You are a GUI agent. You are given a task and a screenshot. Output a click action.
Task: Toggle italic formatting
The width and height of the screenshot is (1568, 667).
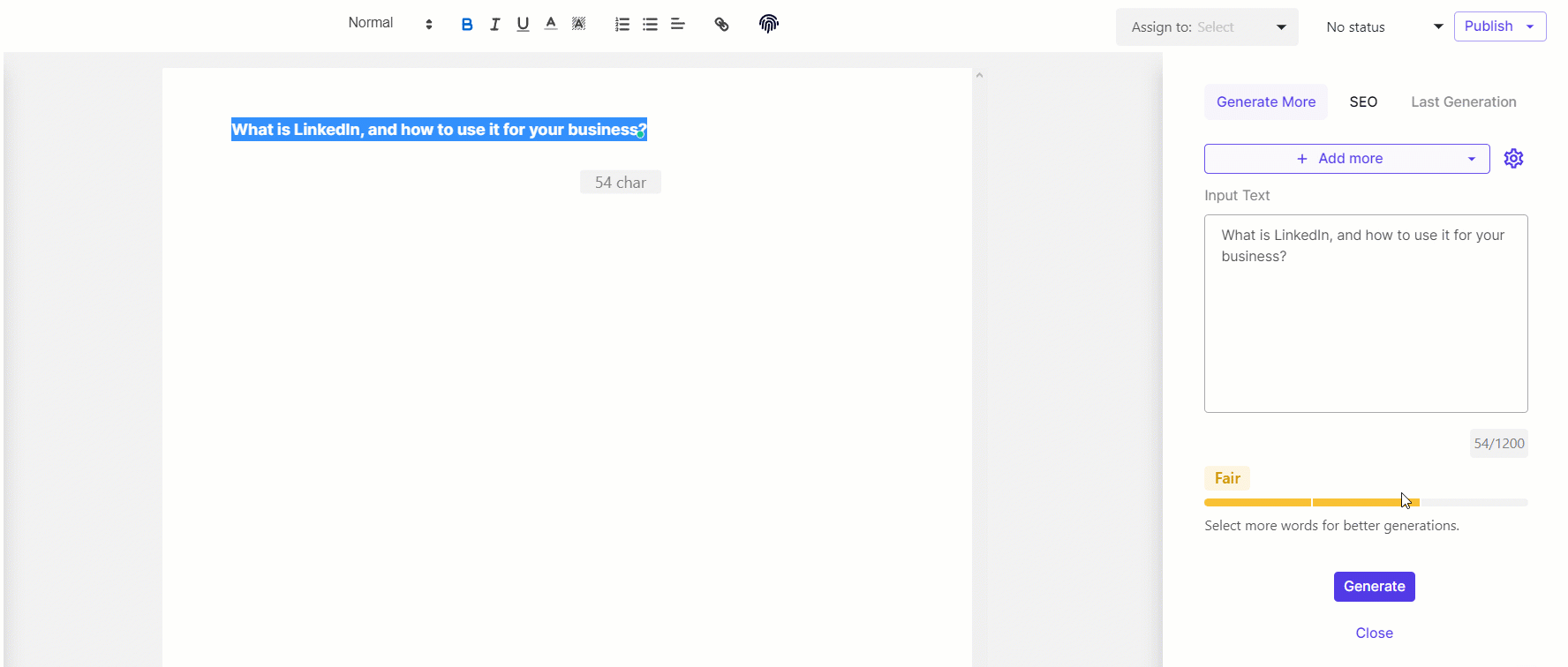(x=495, y=25)
